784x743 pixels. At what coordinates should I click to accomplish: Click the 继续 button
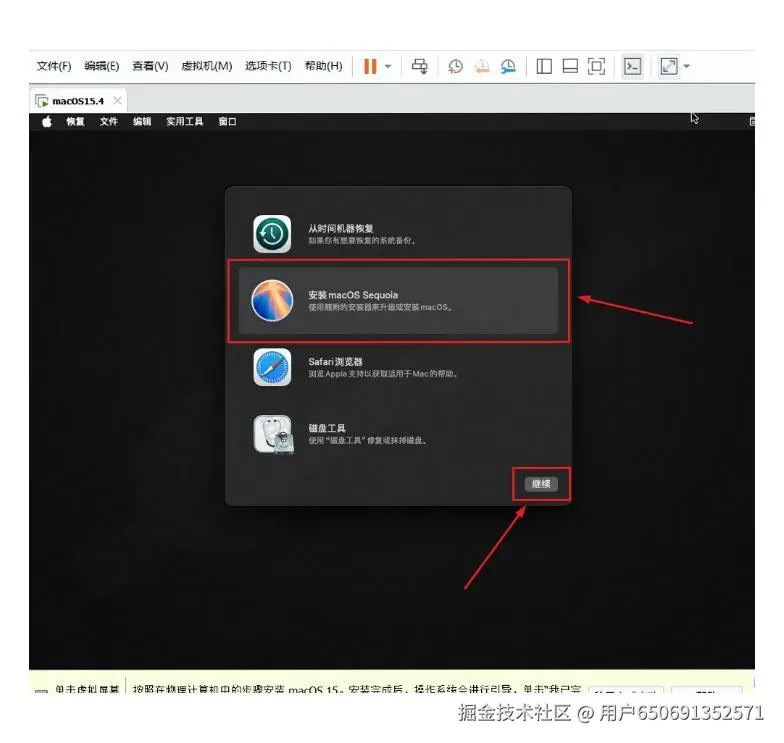tap(541, 484)
